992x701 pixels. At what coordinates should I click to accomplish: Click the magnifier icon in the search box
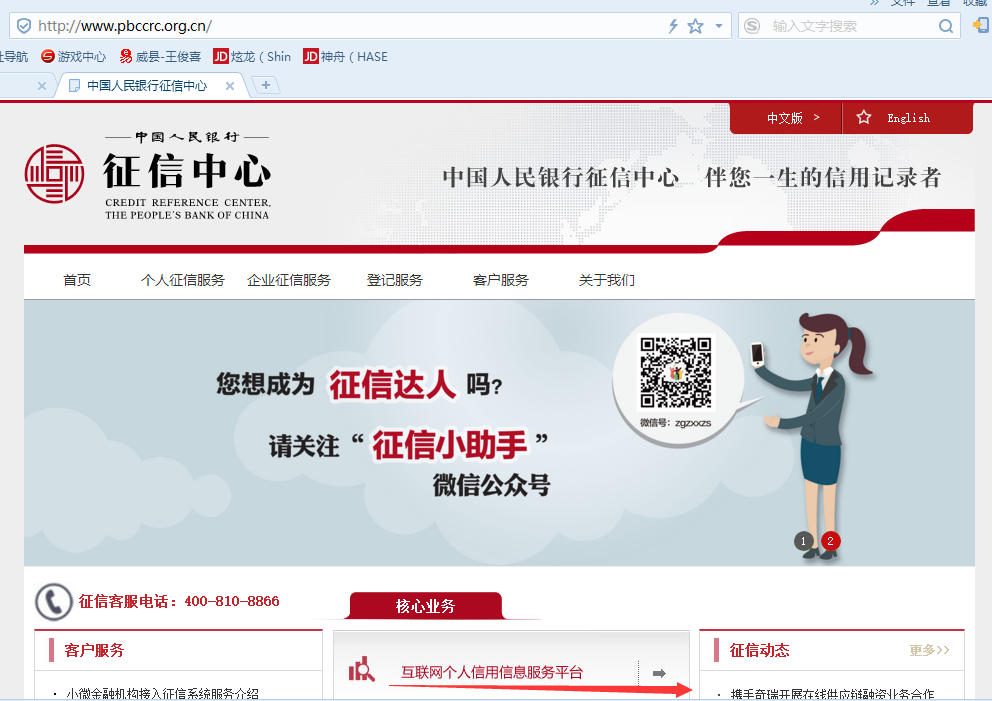click(x=944, y=27)
